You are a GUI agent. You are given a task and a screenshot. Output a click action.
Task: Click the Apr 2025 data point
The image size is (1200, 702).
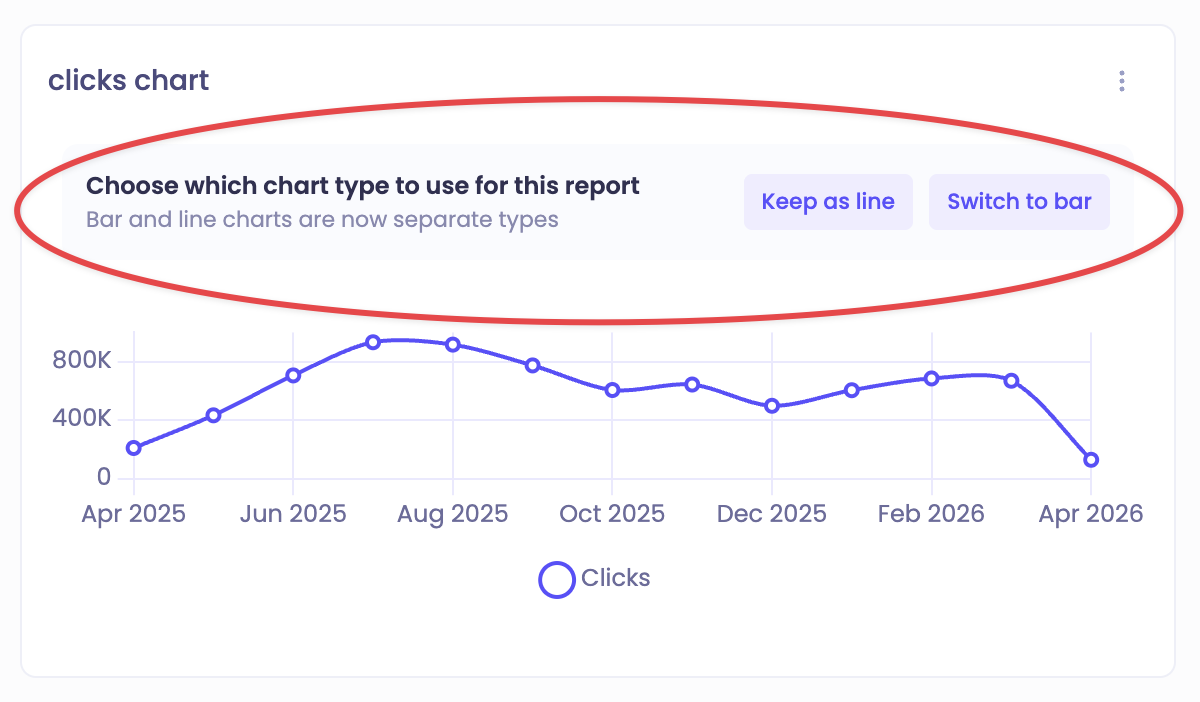tap(134, 448)
